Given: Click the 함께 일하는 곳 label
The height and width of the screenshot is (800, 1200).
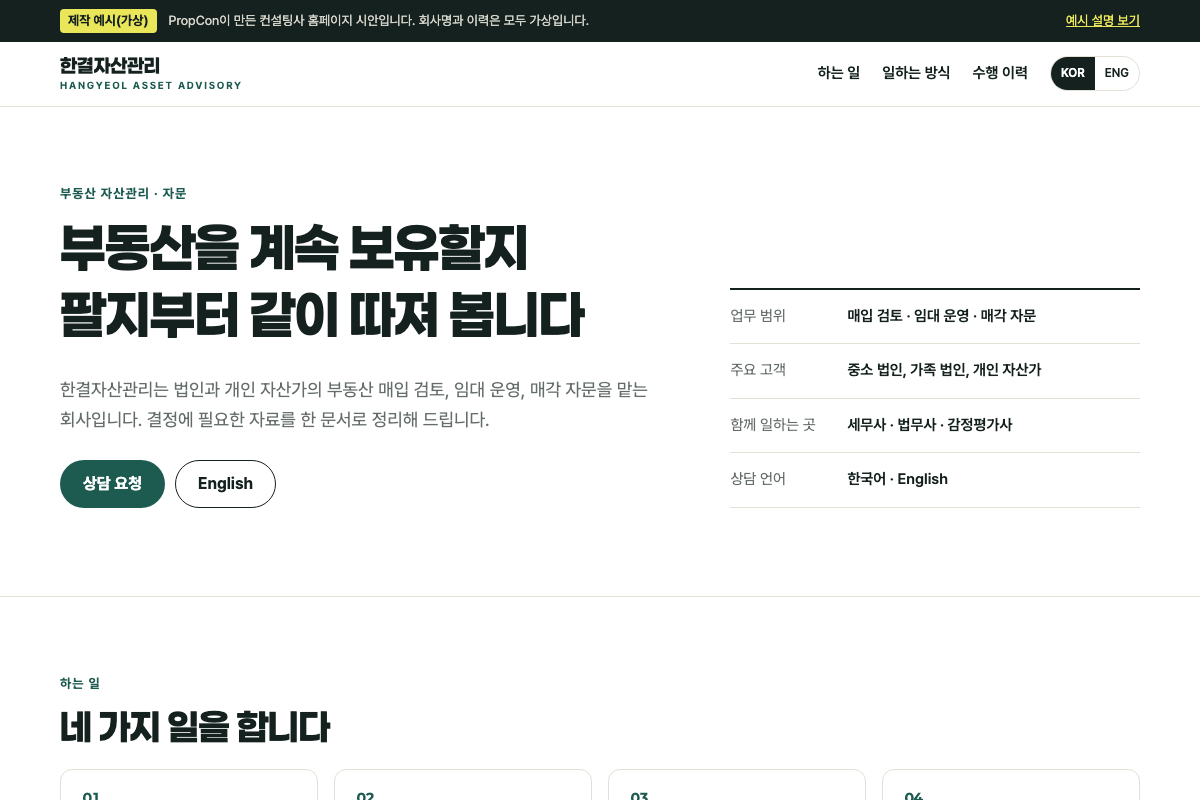Looking at the screenshot, I should (773, 425).
